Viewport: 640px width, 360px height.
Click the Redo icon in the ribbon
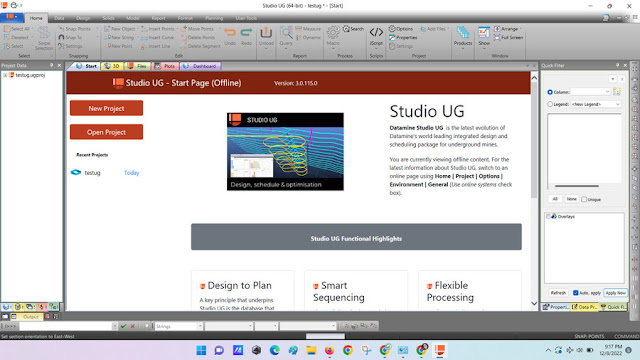tap(246, 33)
